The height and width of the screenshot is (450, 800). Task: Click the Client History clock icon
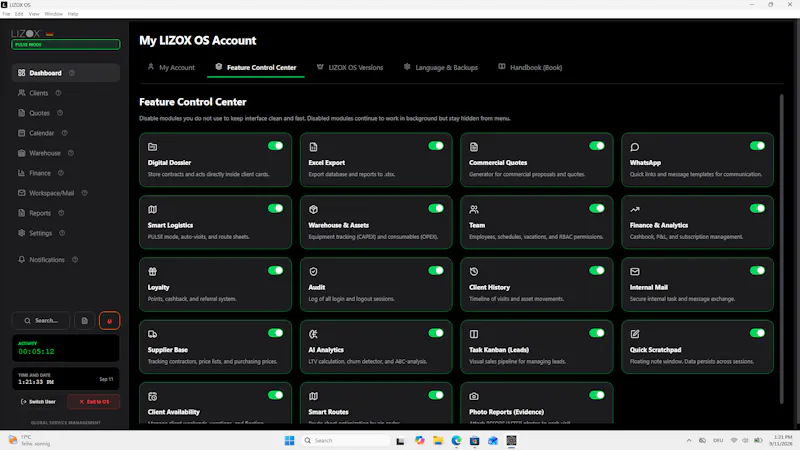coord(474,271)
